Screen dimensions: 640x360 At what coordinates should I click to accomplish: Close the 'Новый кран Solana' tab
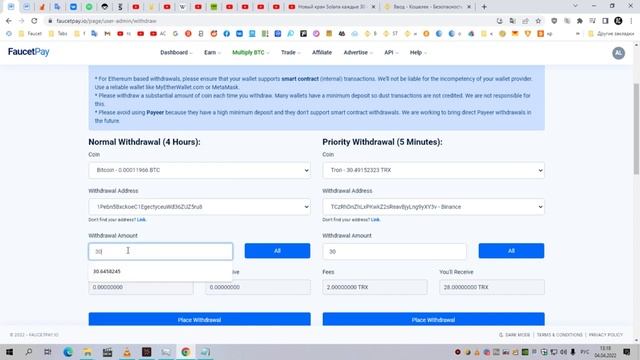(373, 7)
